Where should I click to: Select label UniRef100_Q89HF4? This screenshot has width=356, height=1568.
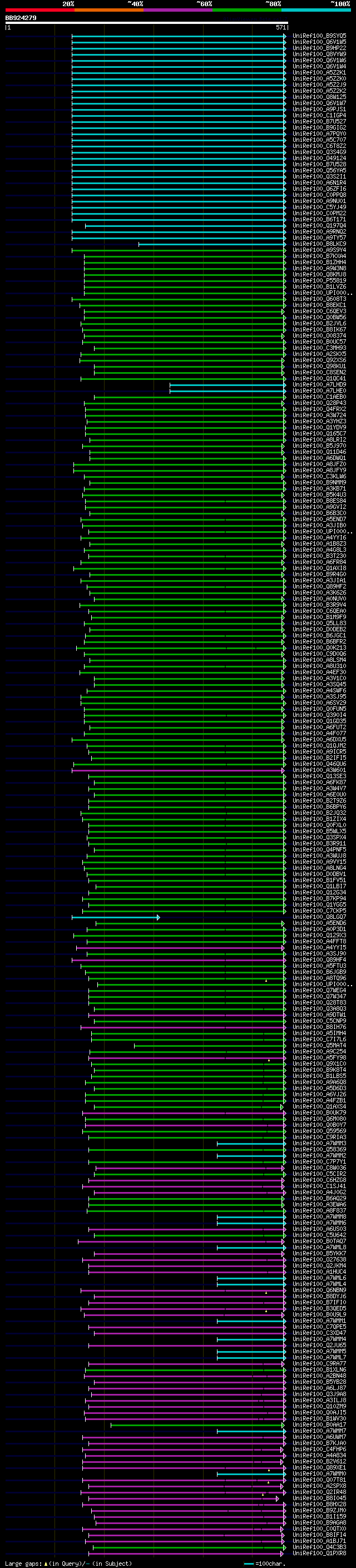pyautogui.click(x=319, y=960)
